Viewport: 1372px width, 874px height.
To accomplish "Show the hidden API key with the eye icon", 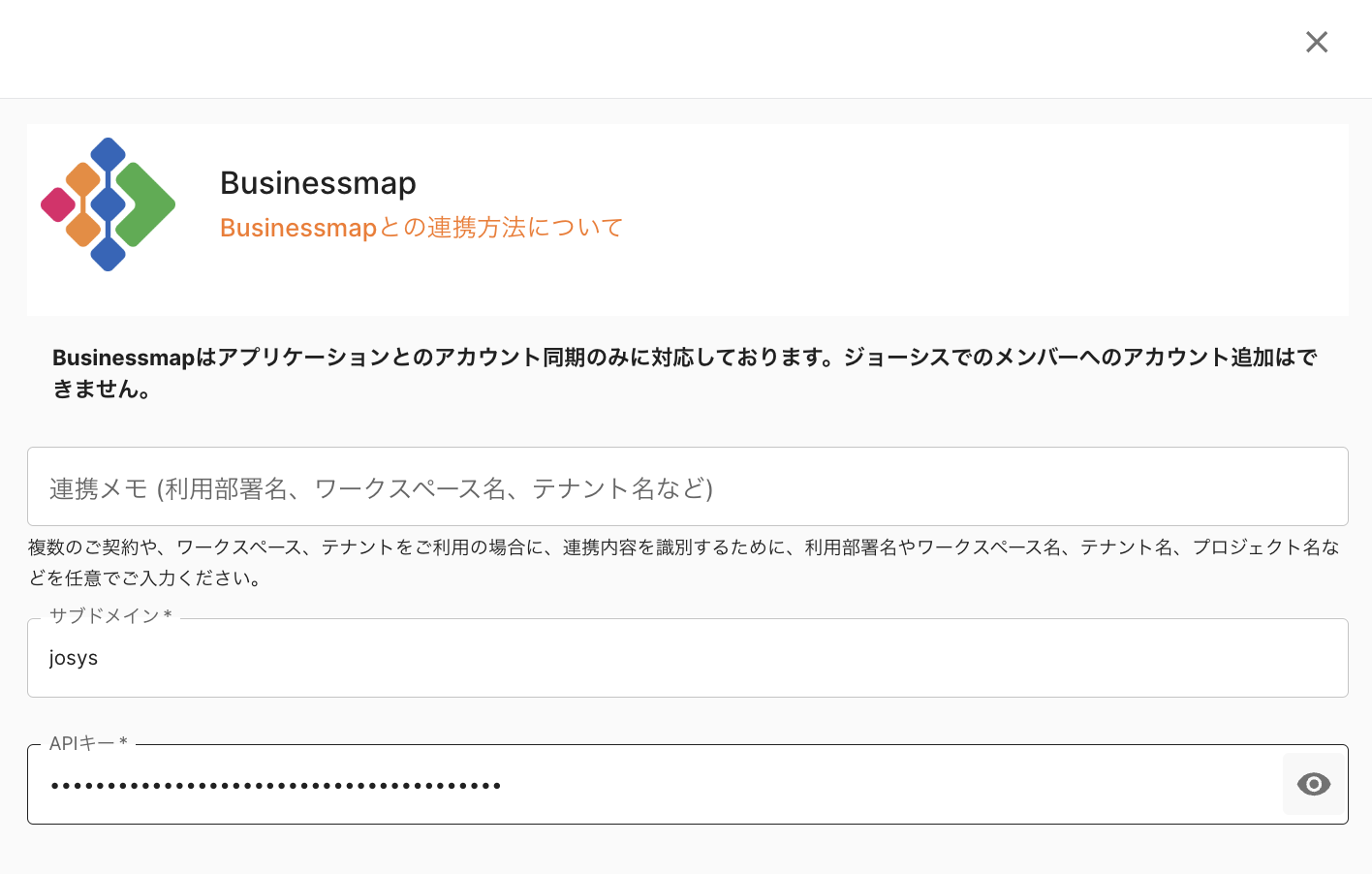I will click(1313, 784).
